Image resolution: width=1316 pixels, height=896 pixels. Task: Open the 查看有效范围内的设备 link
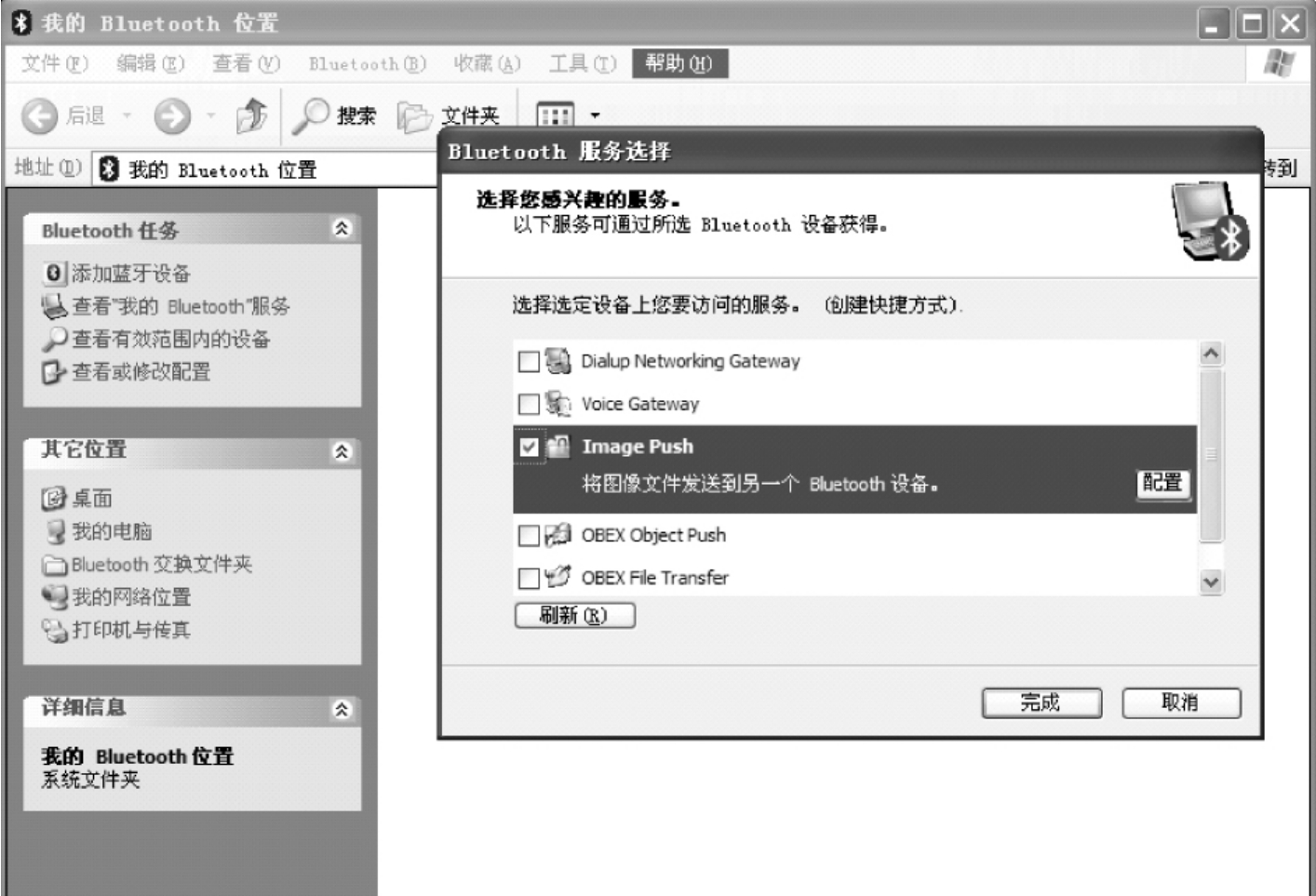click(x=171, y=339)
